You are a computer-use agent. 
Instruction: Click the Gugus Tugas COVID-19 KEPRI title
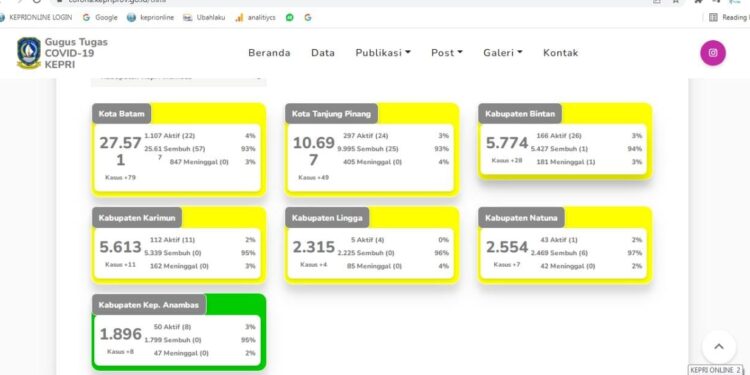coord(76,53)
